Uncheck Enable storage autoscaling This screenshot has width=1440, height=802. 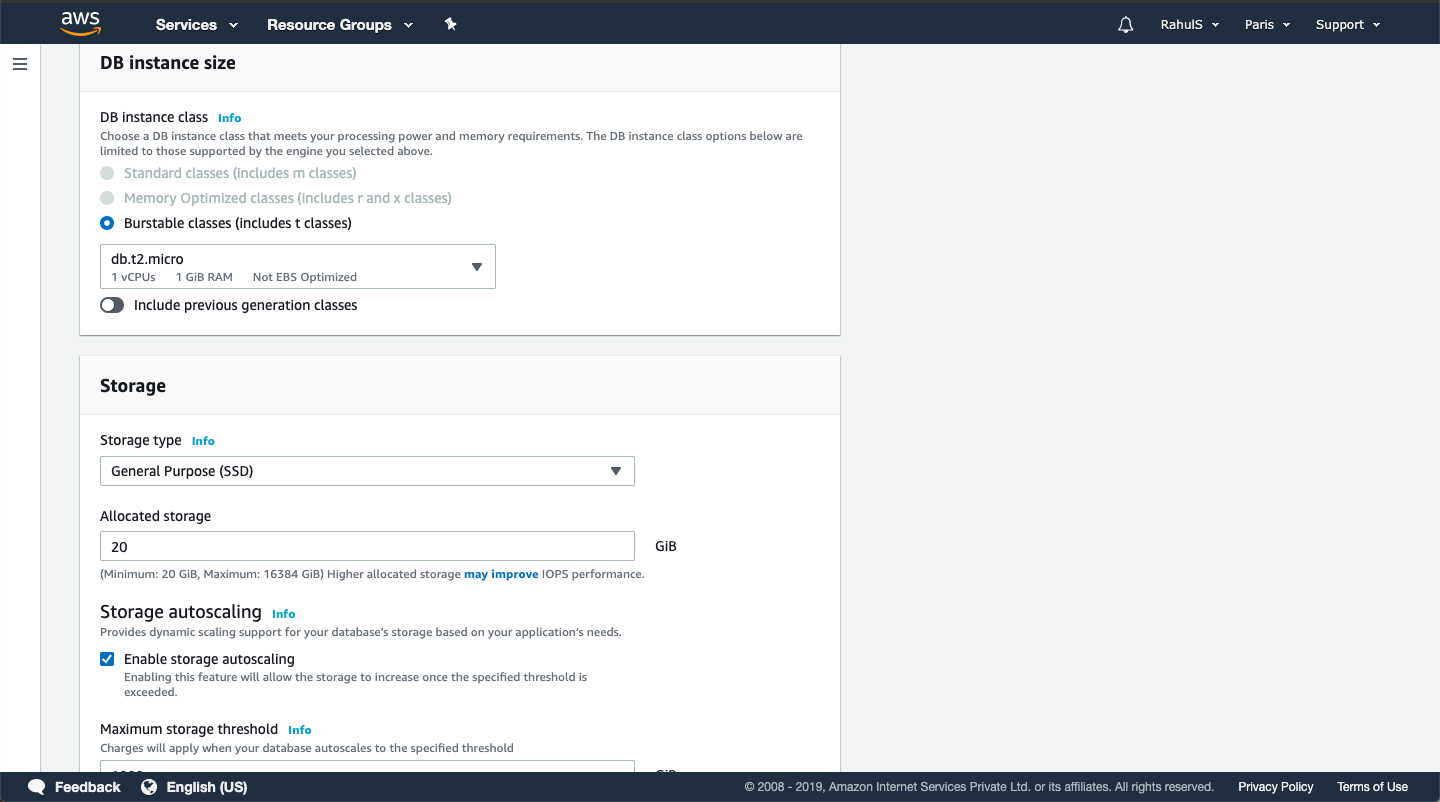[x=107, y=659]
